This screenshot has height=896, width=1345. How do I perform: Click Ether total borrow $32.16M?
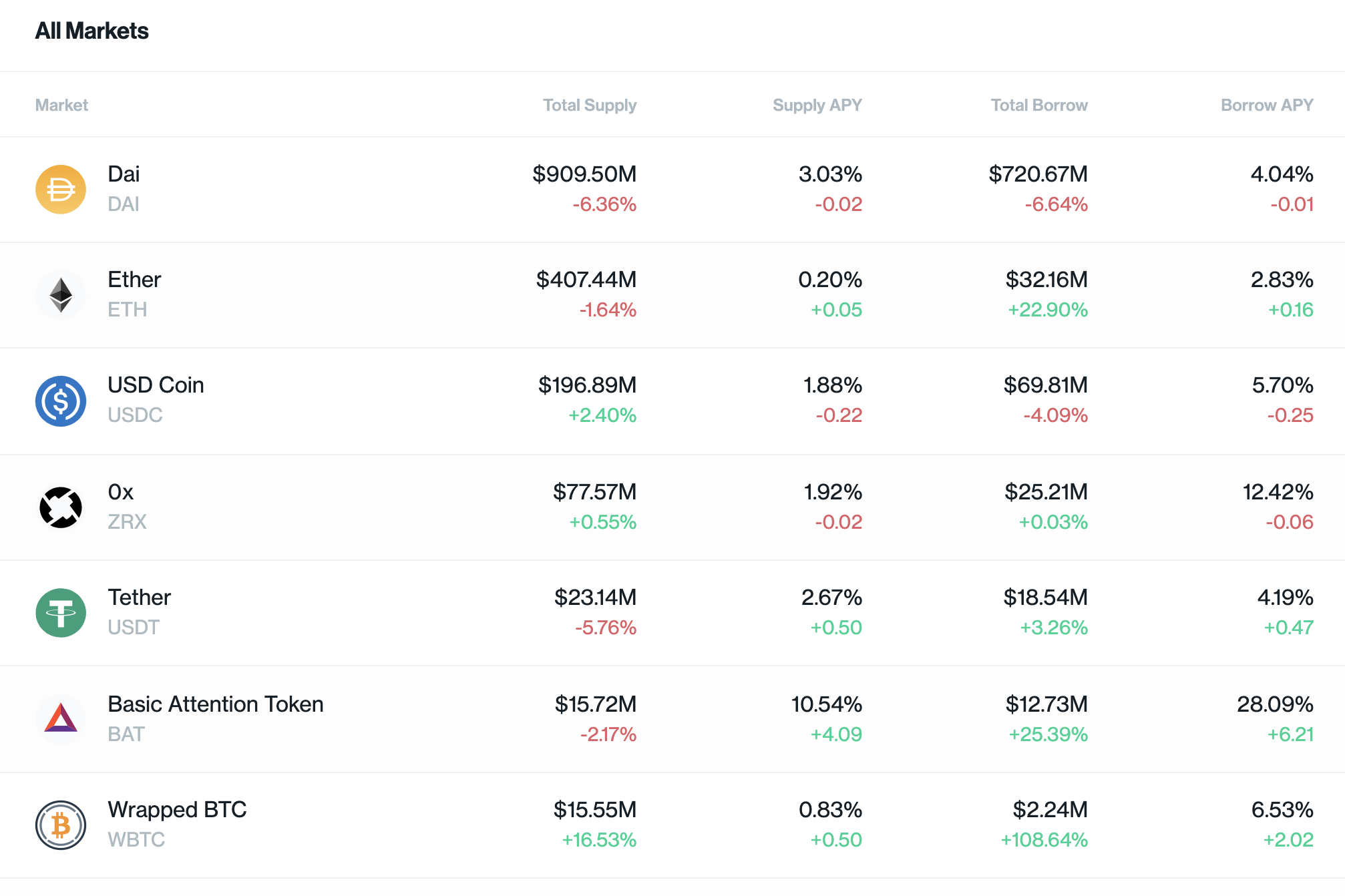click(1047, 280)
